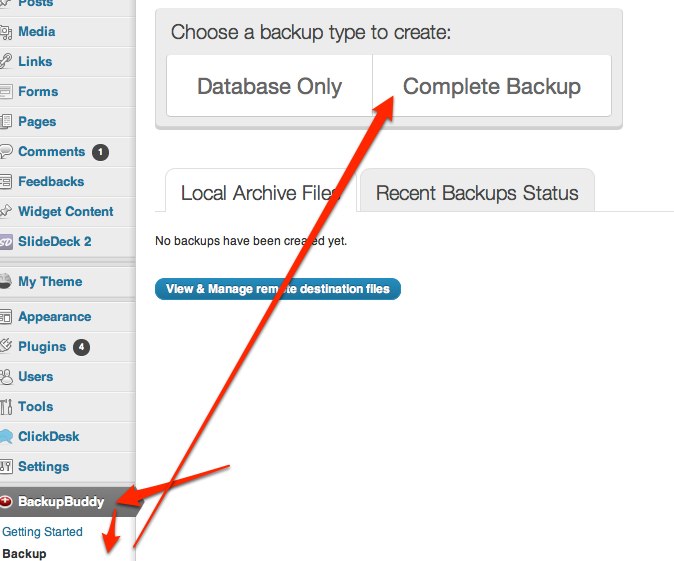Click the 'No backups have been created yet' text
This screenshot has height=561, width=674.
click(x=251, y=241)
